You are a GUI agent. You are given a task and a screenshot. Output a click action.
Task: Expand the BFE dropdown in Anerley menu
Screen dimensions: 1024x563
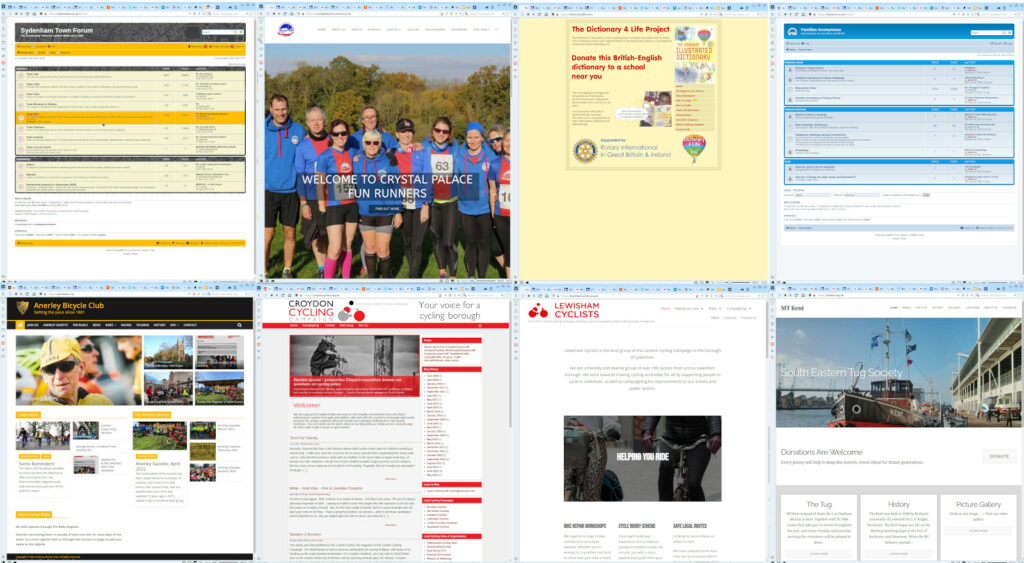point(174,325)
